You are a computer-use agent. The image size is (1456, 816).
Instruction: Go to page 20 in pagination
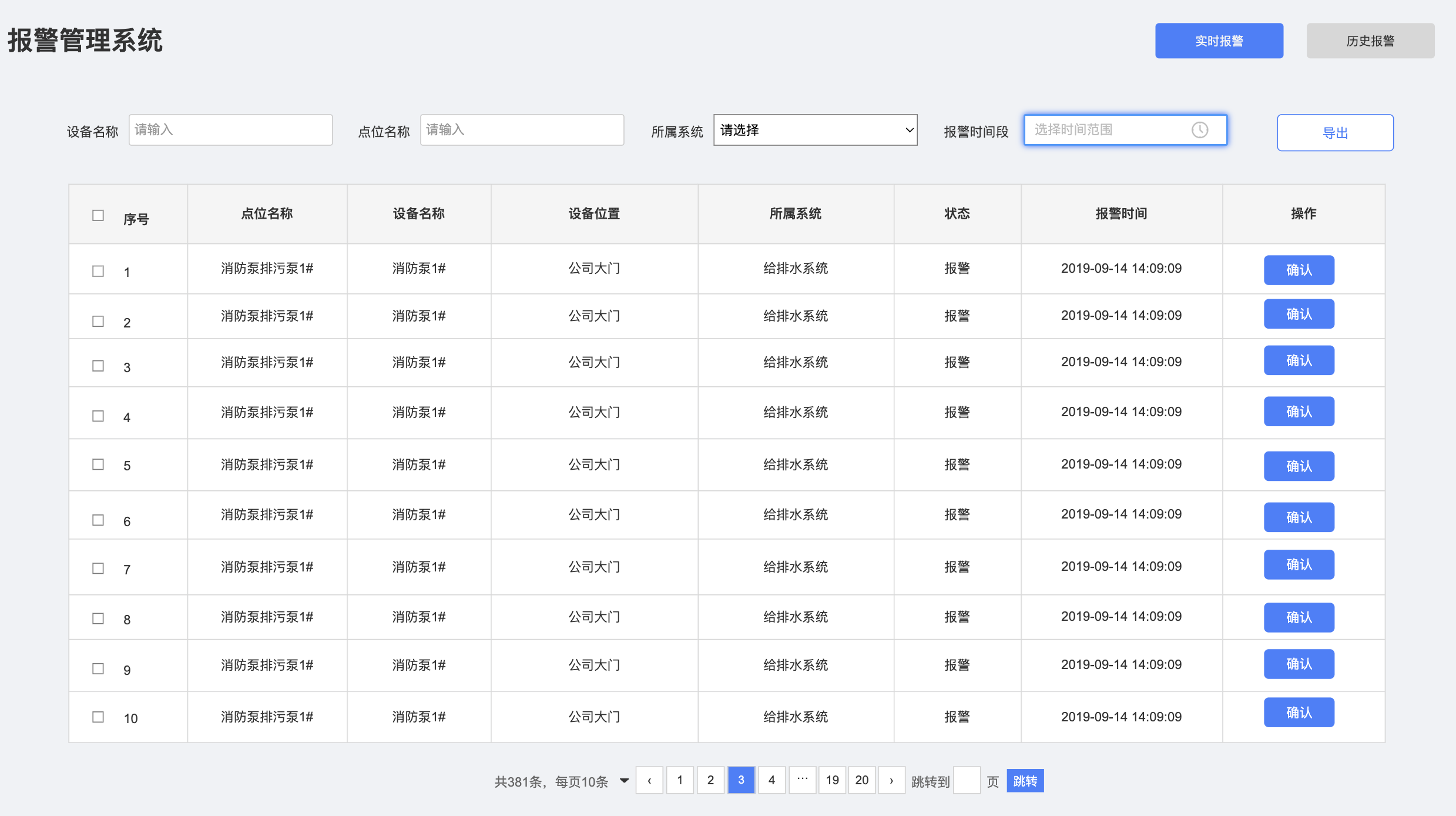pos(861,781)
